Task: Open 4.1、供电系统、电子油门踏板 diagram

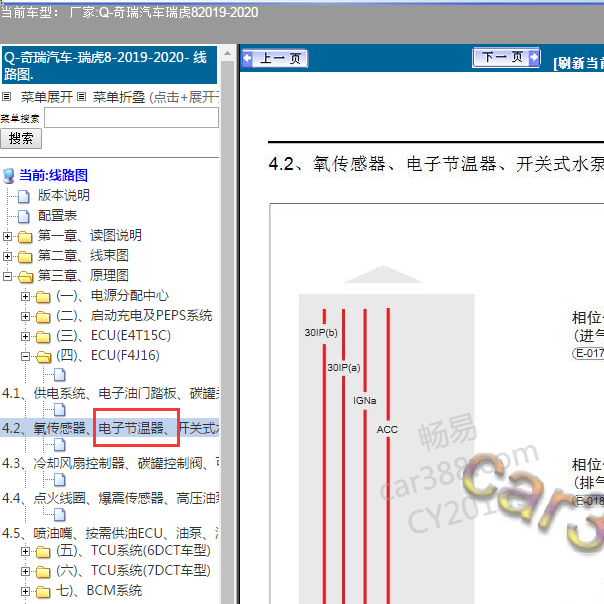Action: coord(111,393)
